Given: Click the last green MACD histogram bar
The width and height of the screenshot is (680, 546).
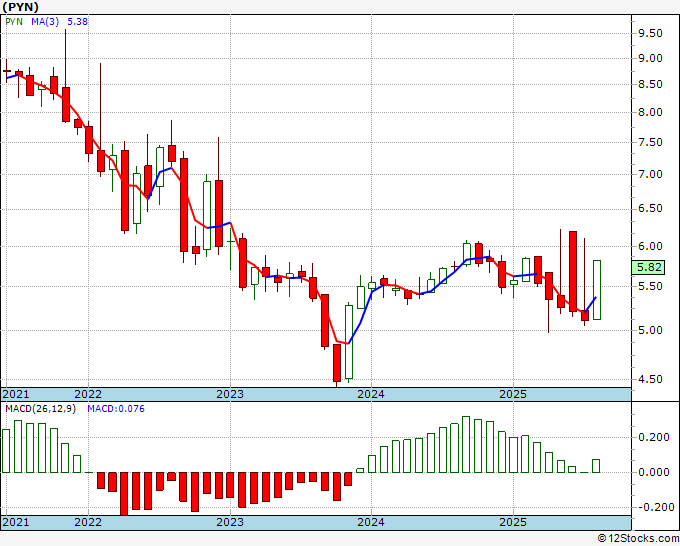Looking at the screenshot, I should (x=596, y=466).
